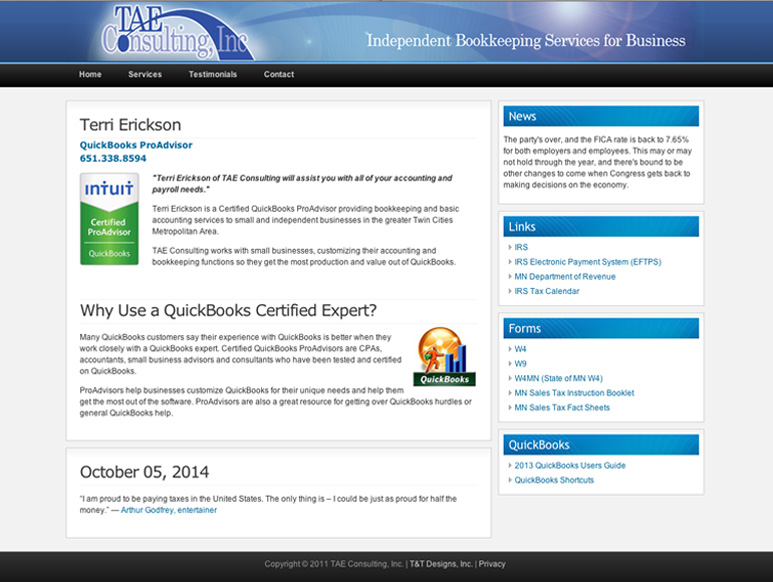Click the Intuit Certified ProAdvisor badge

coord(109,219)
